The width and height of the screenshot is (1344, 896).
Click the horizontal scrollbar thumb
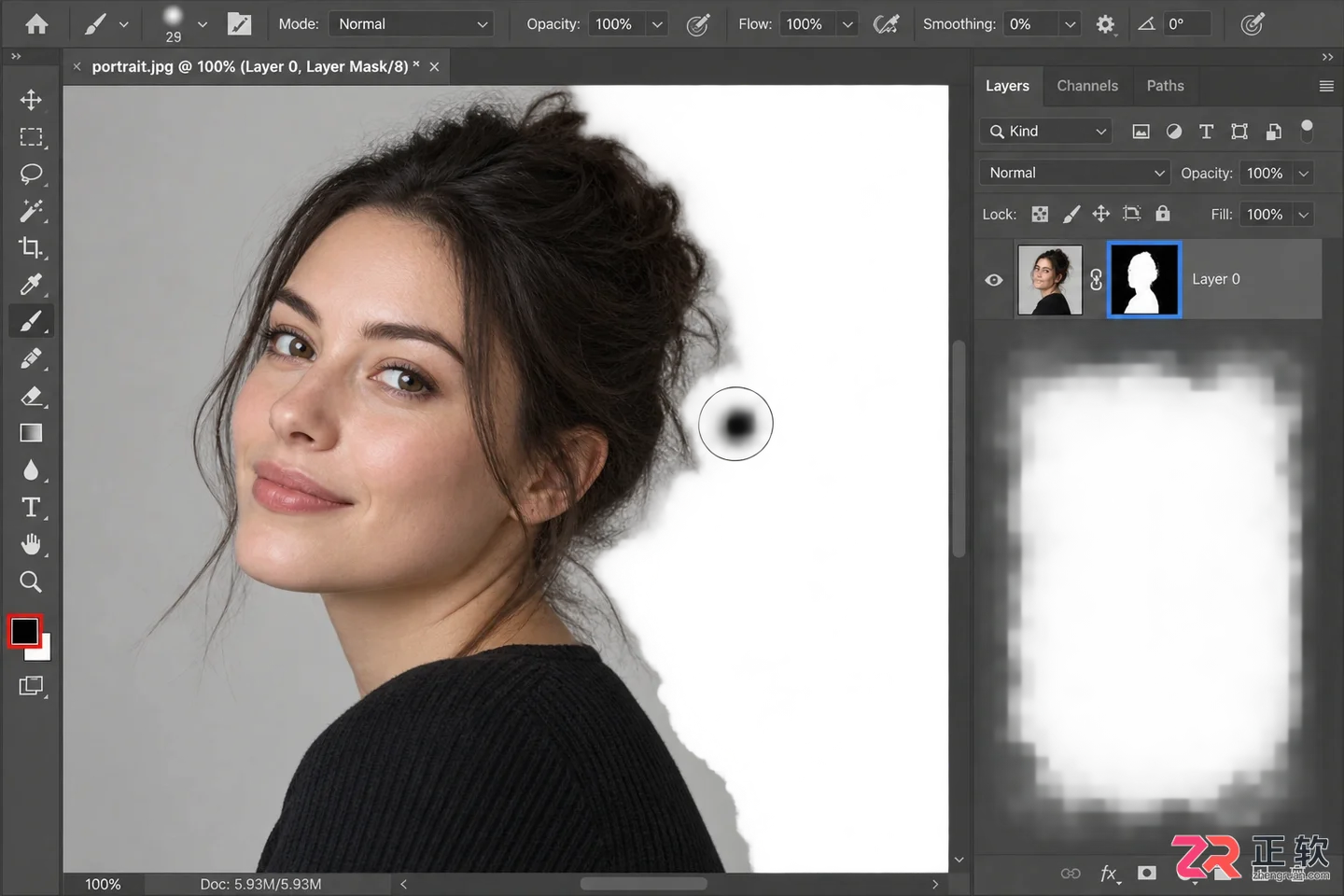point(643,884)
